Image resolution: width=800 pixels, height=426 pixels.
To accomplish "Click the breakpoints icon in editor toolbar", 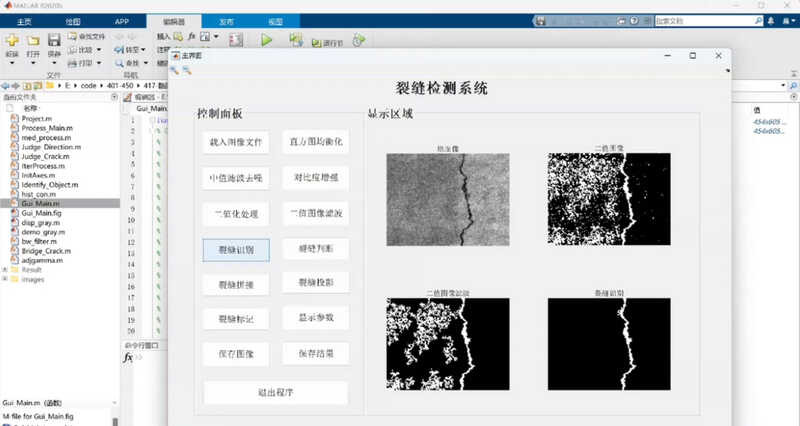I will click(236, 40).
